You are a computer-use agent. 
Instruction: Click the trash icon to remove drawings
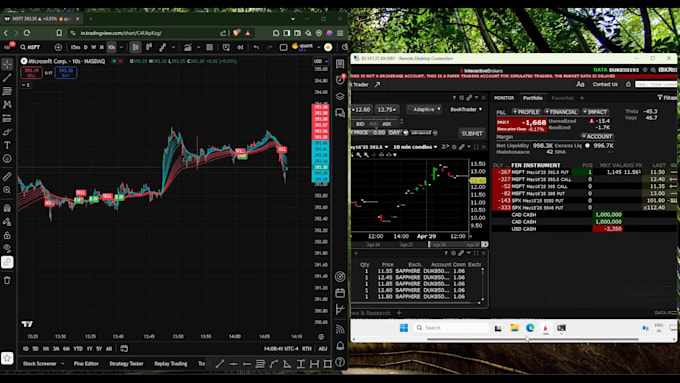point(7,280)
